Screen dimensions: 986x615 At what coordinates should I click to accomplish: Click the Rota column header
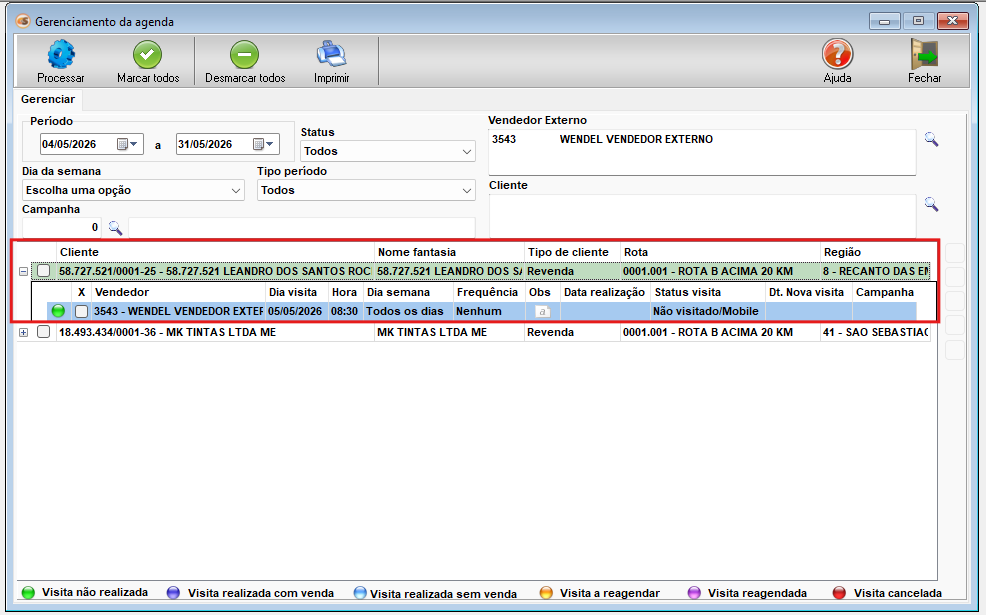(x=720, y=252)
